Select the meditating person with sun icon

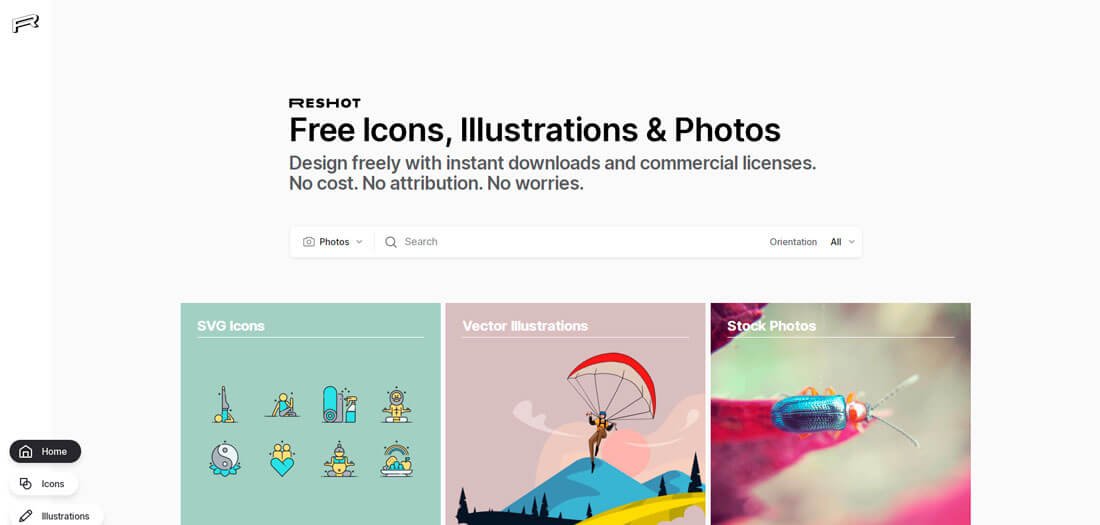click(396, 404)
